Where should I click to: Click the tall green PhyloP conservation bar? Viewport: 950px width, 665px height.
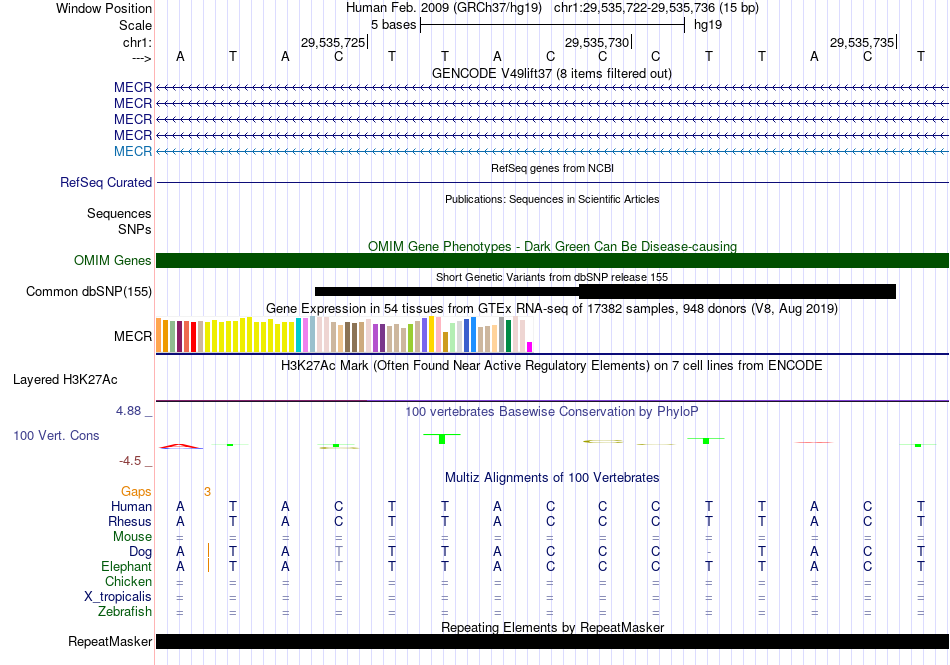click(x=442, y=438)
